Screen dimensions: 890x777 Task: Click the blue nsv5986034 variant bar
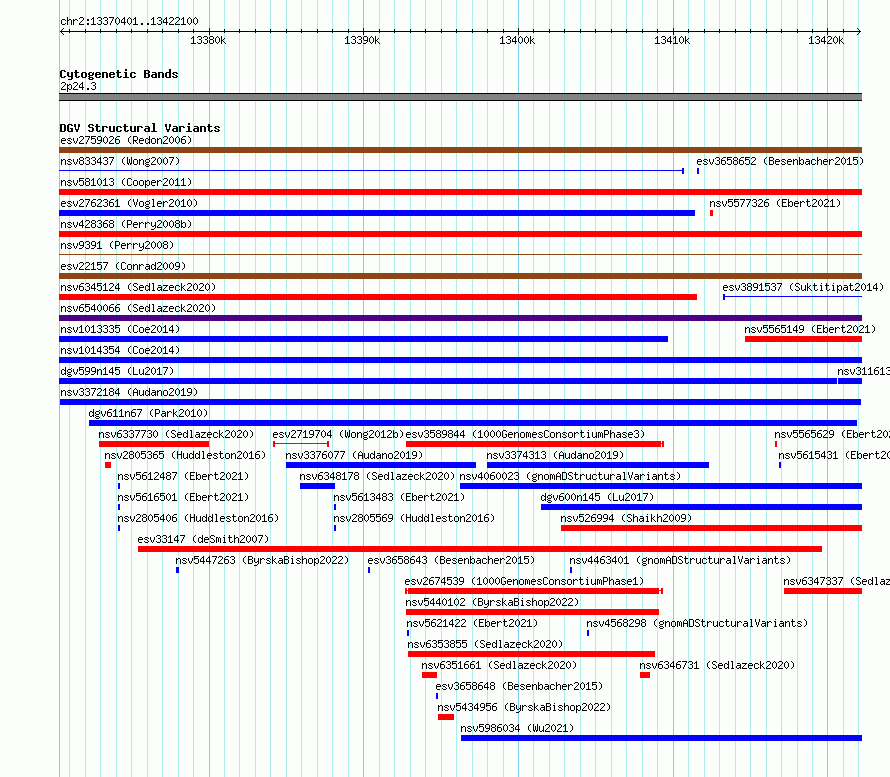[x=661, y=738]
